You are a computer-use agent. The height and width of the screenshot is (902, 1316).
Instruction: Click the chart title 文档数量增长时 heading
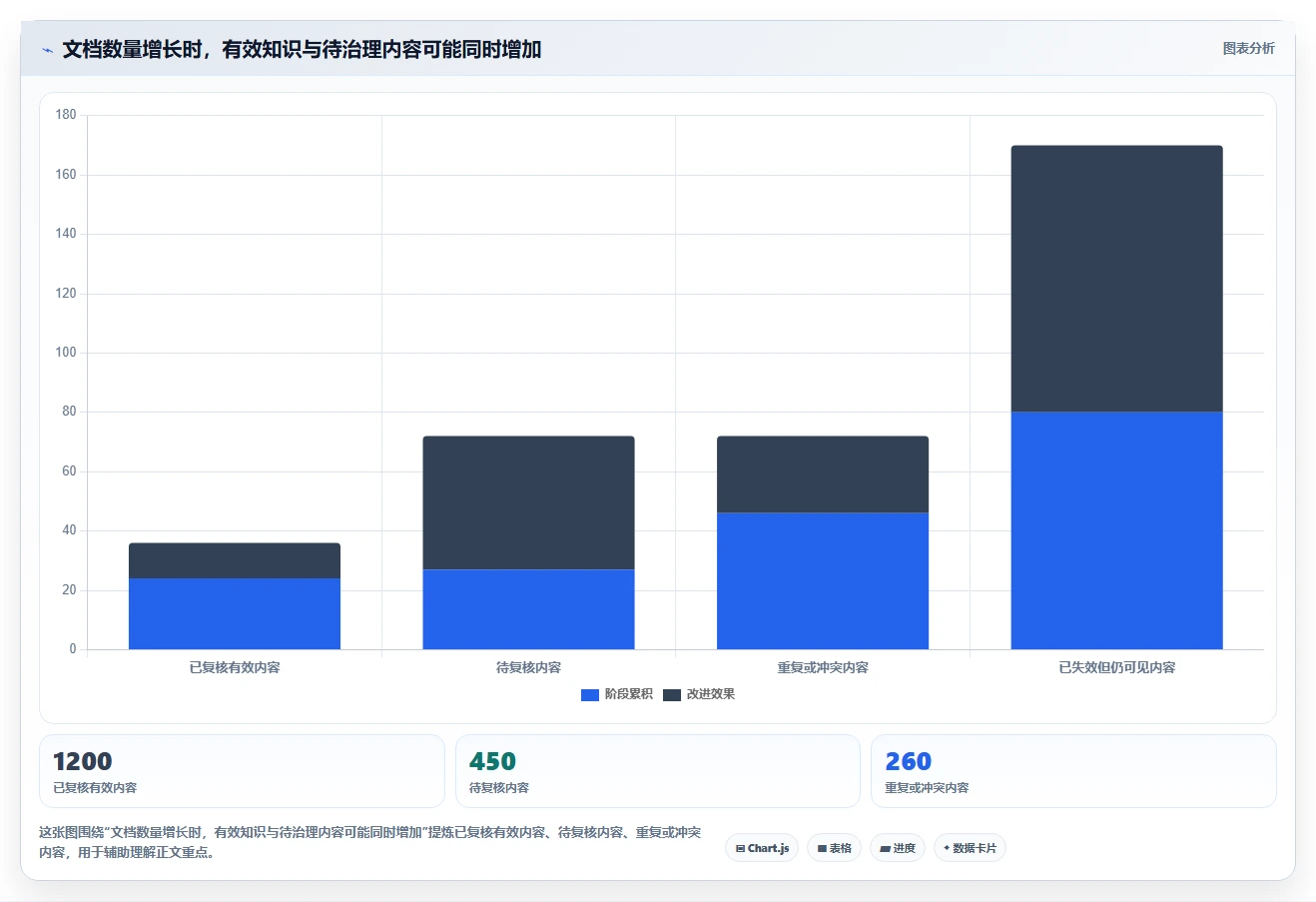point(302,50)
